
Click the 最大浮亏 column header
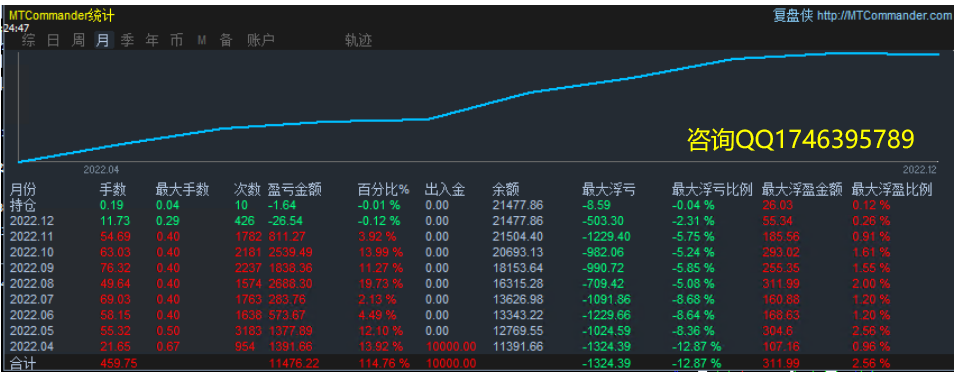click(608, 190)
